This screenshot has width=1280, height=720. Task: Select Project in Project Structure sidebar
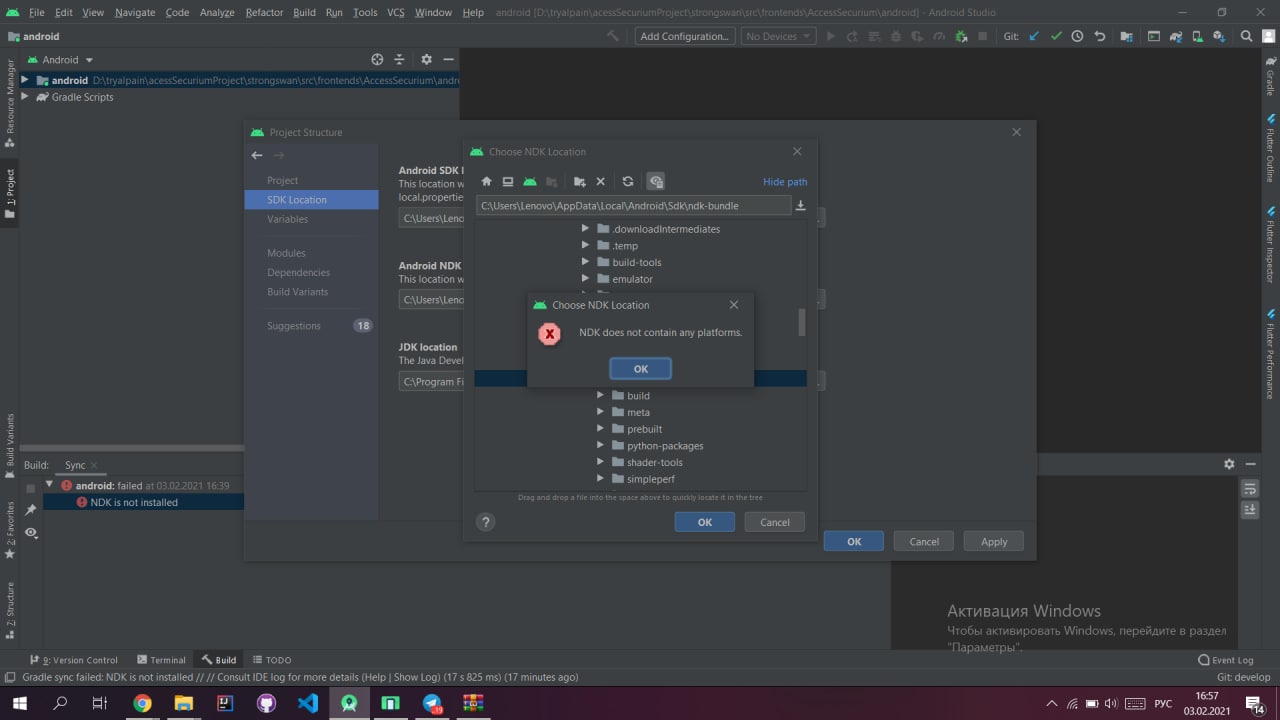point(283,180)
